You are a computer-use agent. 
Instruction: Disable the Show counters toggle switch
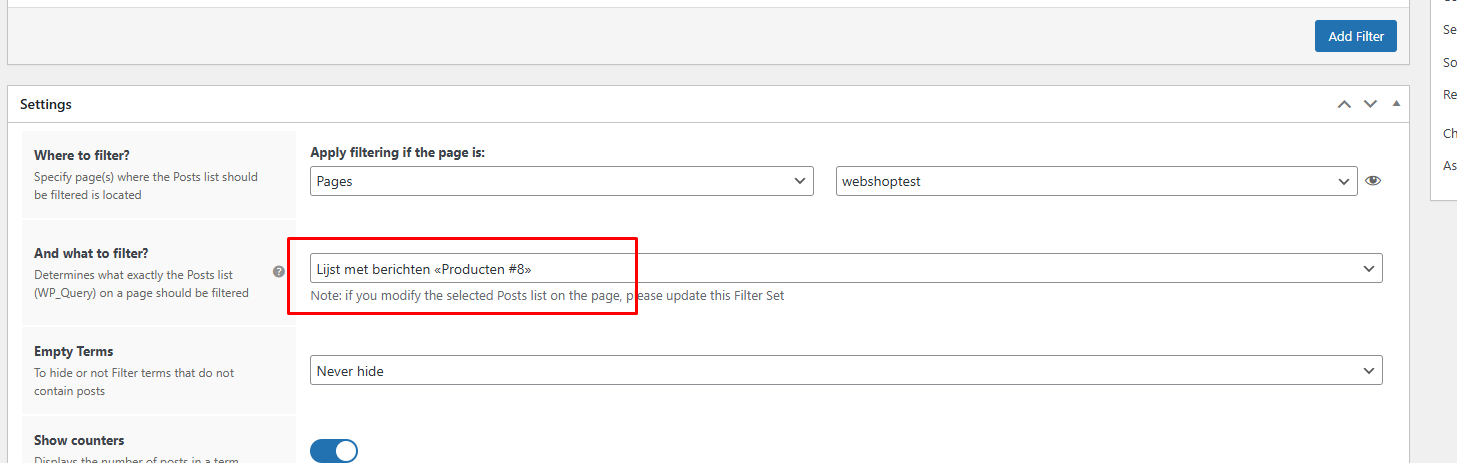coord(334,451)
